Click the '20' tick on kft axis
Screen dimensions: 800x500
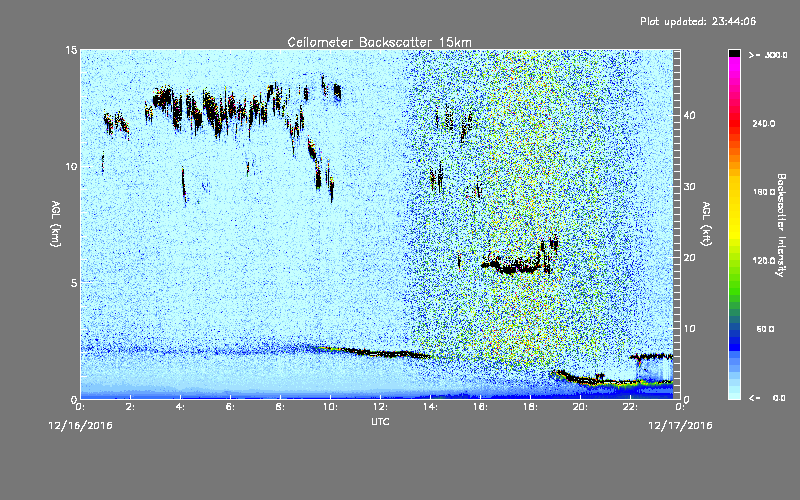(689, 258)
